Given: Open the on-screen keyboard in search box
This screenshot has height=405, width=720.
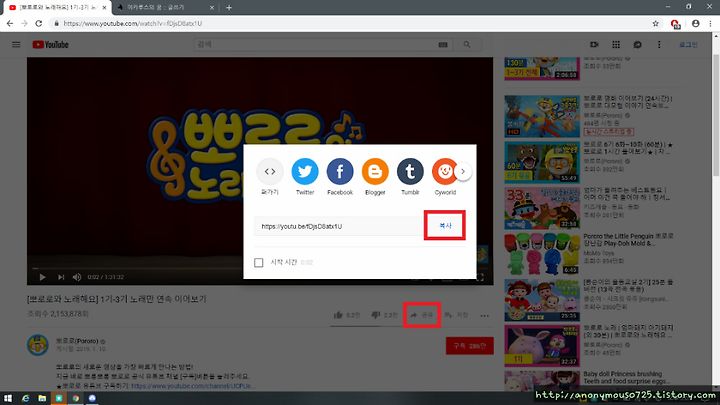Looking at the screenshot, I should pos(443,45).
